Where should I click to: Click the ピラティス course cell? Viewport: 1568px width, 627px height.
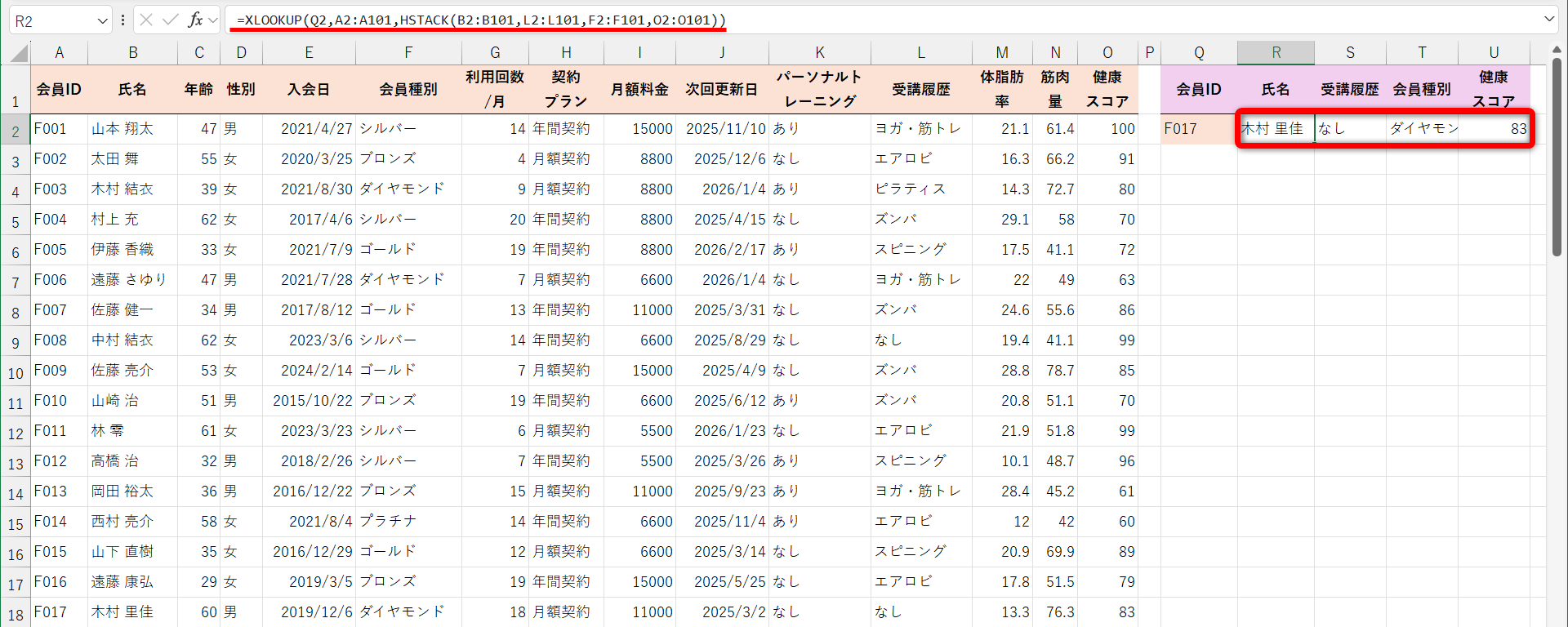pos(921,189)
